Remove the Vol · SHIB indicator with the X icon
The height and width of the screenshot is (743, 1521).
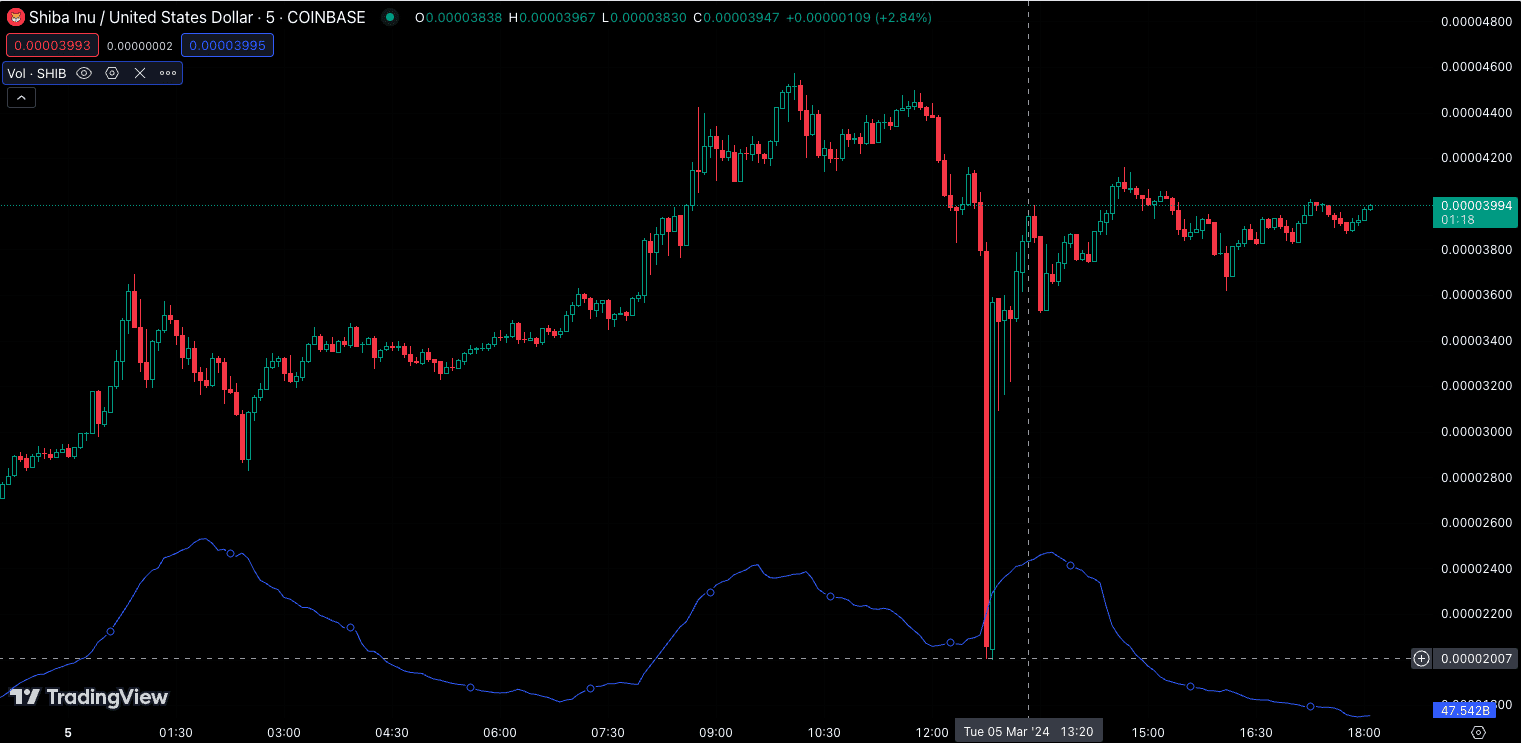point(140,72)
